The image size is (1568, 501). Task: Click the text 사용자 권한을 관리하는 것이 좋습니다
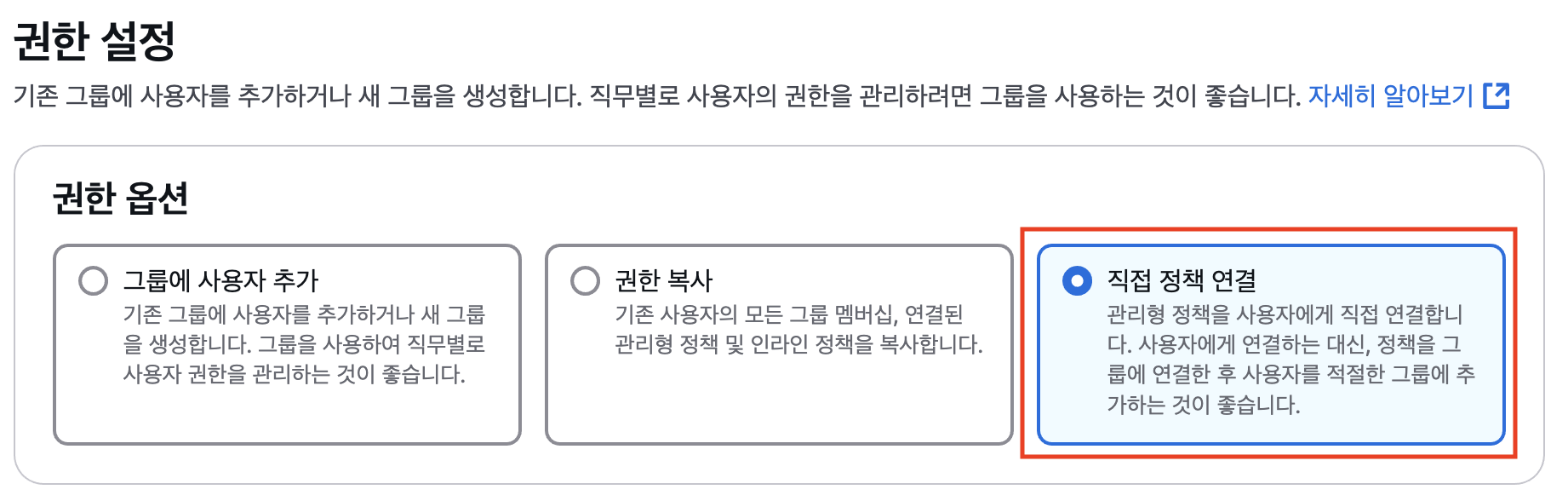[294, 374]
